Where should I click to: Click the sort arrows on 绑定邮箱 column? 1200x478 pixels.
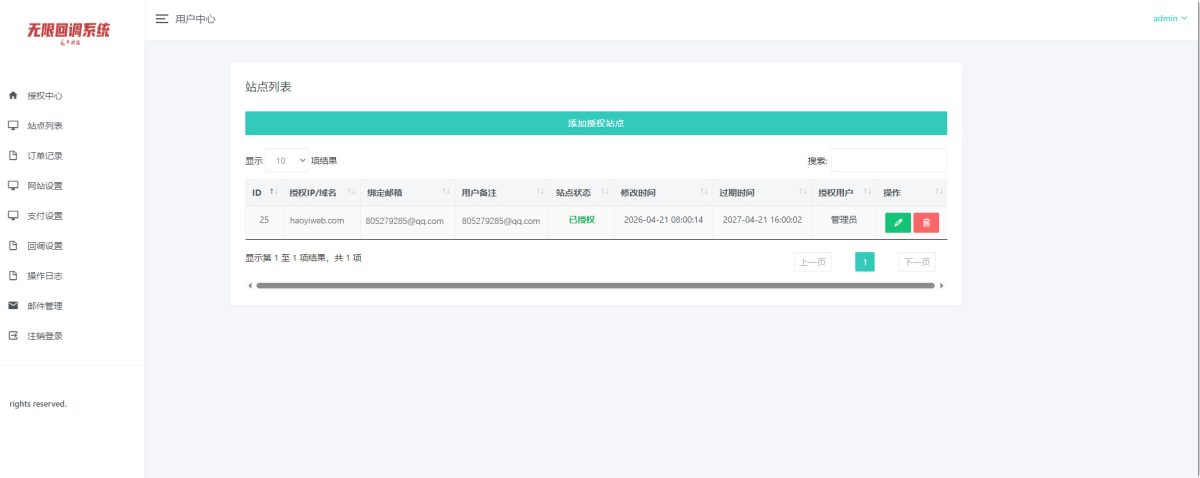[445, 192]
